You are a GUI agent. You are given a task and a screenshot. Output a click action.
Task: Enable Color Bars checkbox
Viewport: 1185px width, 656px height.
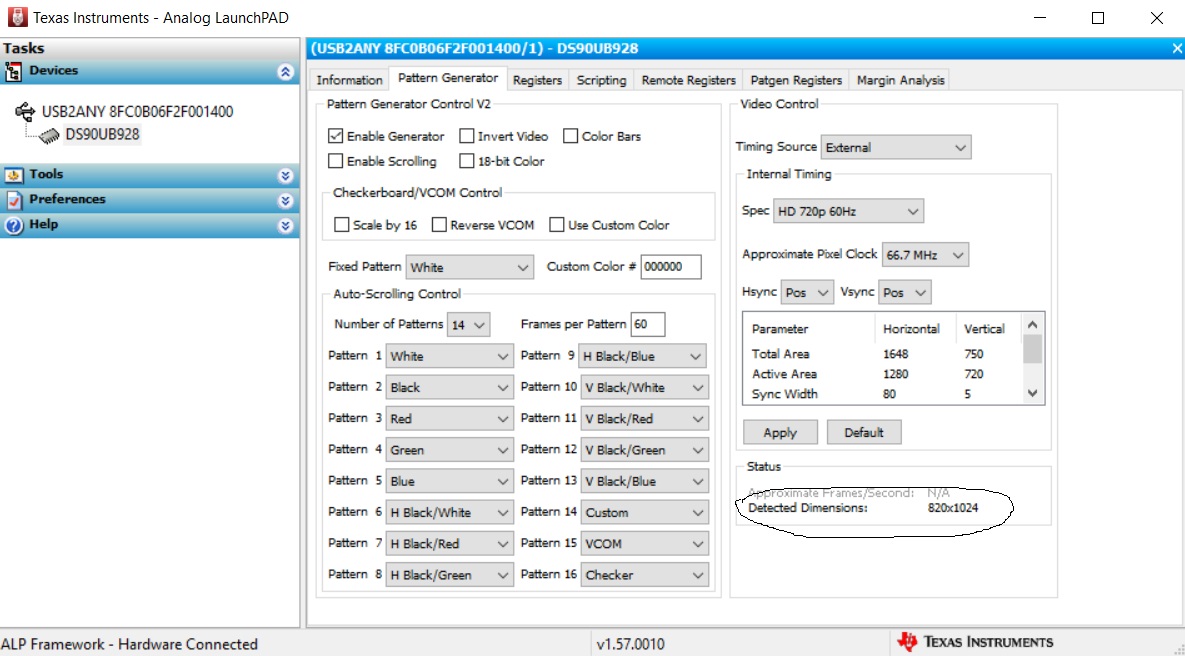pos(571,136)
